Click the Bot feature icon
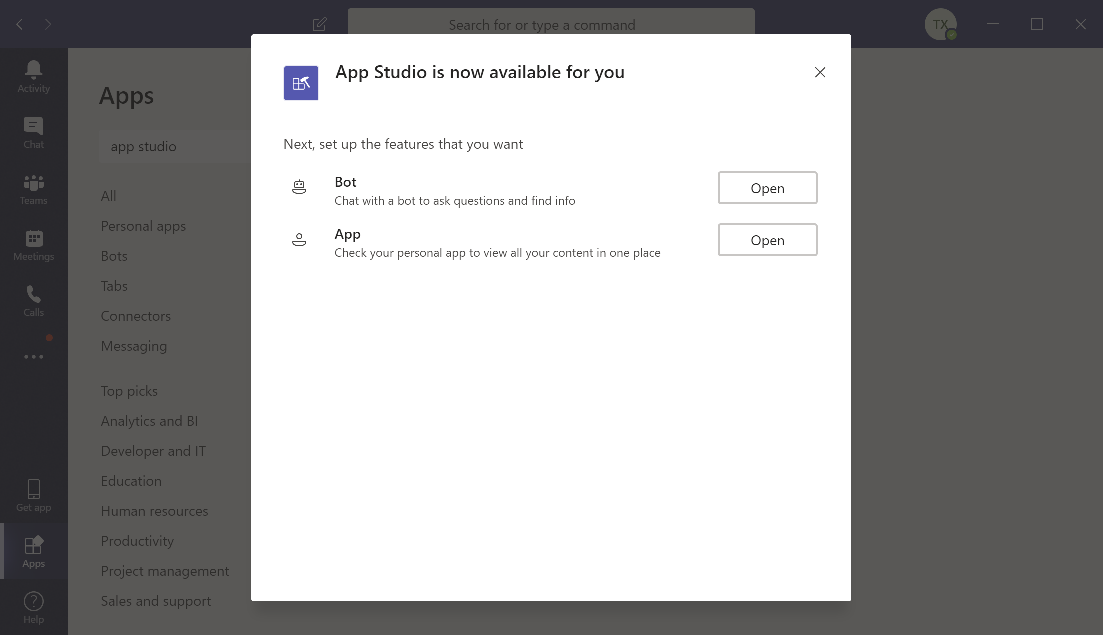 coord(299,187)
